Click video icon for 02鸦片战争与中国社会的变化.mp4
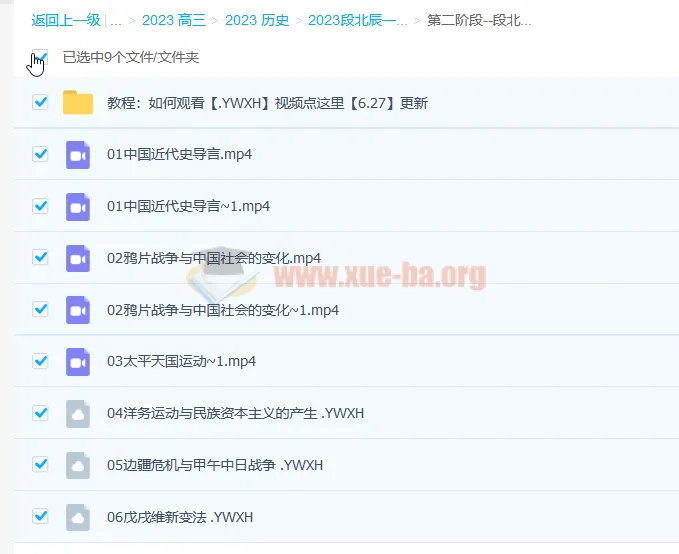 tap(78, 258)
